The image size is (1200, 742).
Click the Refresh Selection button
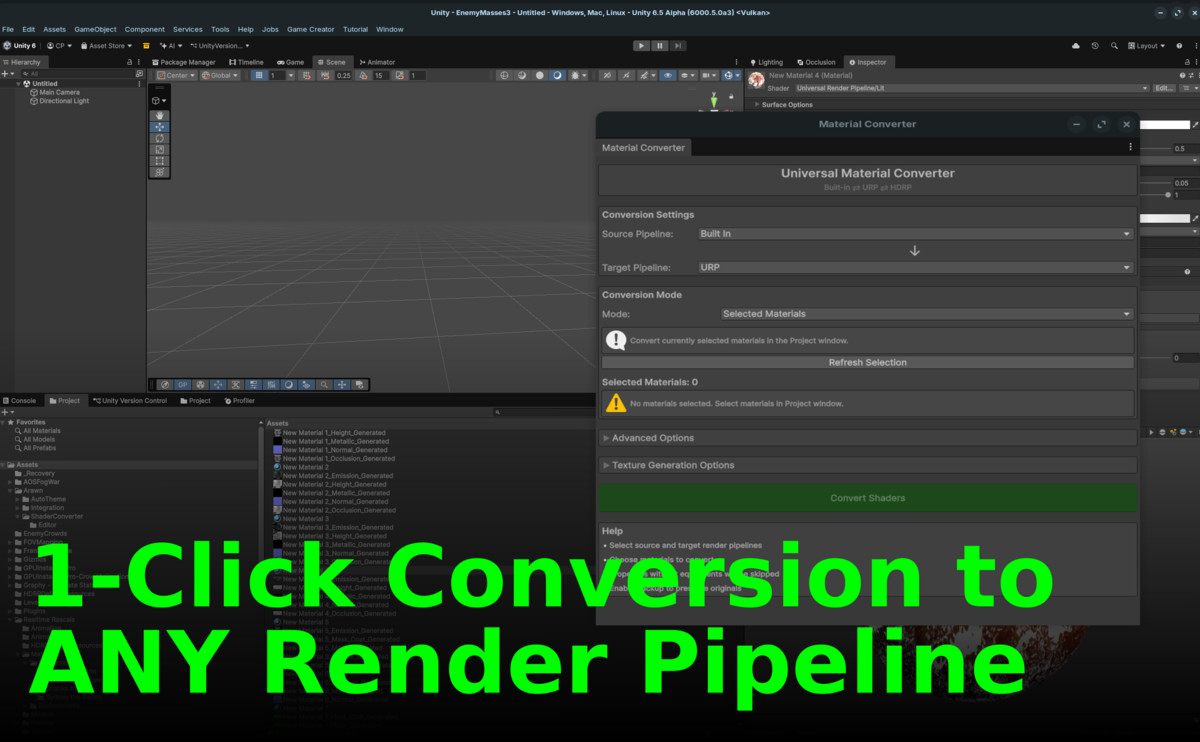pos(867,362)
